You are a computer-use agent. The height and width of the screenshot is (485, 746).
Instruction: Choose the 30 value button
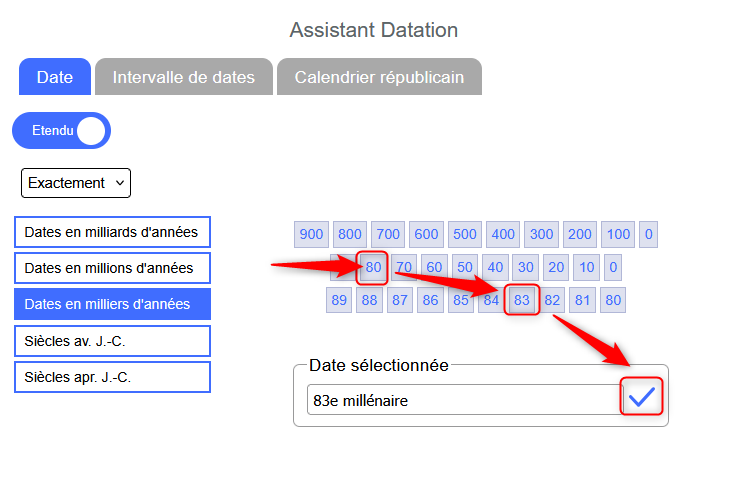click(x=525, y=267)
